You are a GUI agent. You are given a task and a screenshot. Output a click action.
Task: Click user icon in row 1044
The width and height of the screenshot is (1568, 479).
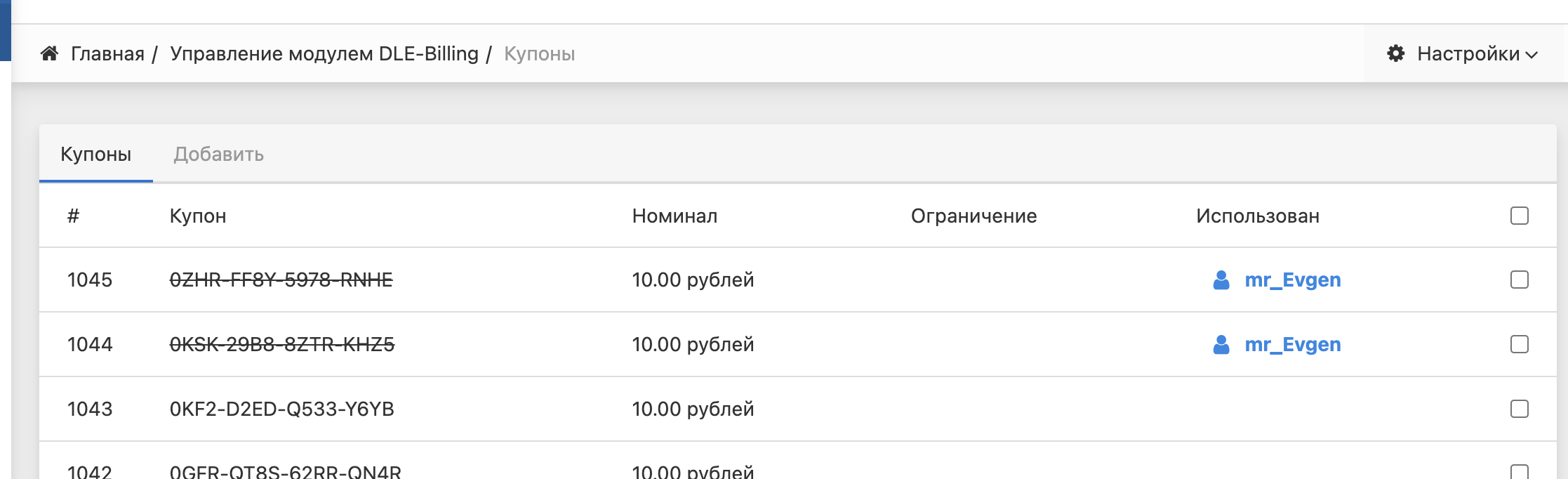1221,345
